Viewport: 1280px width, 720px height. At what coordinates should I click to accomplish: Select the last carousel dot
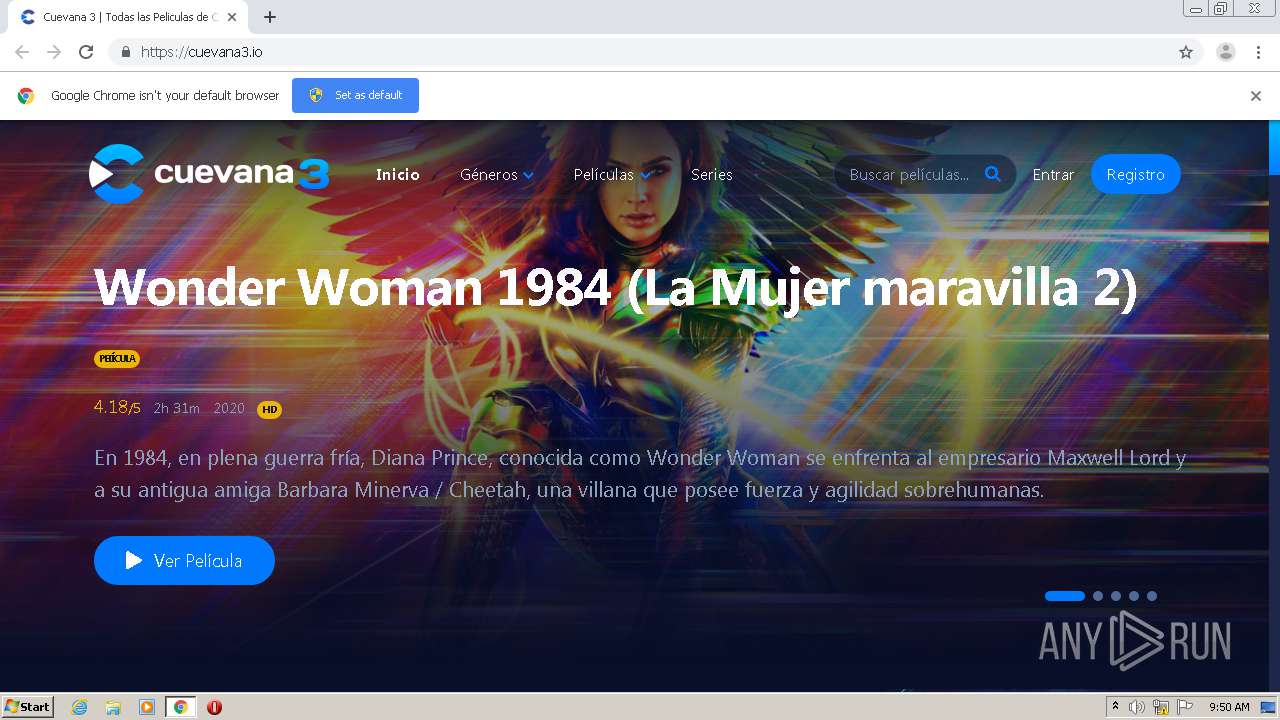1152,596
